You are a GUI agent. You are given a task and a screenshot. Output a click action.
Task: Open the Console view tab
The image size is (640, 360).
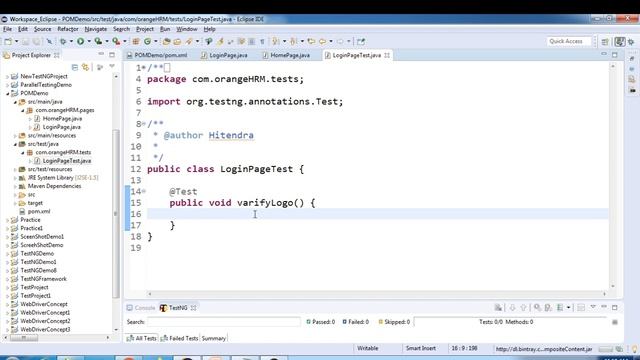pyautogui.click(x=141, y=308)
